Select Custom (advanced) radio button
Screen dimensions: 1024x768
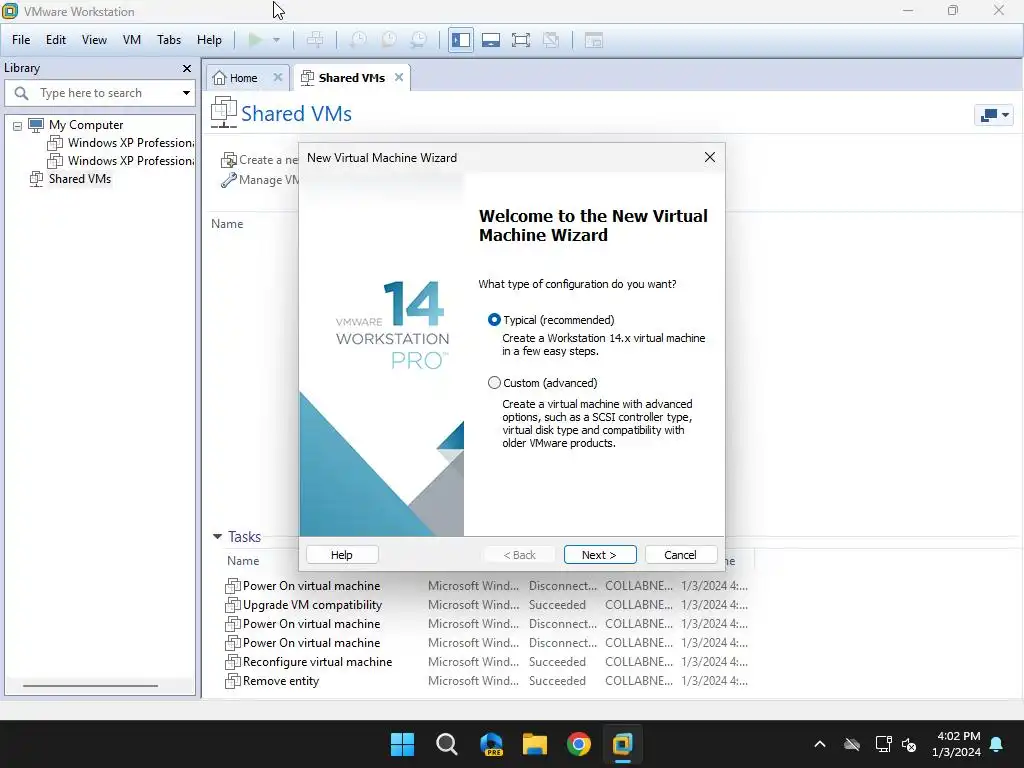click(494, 383)
